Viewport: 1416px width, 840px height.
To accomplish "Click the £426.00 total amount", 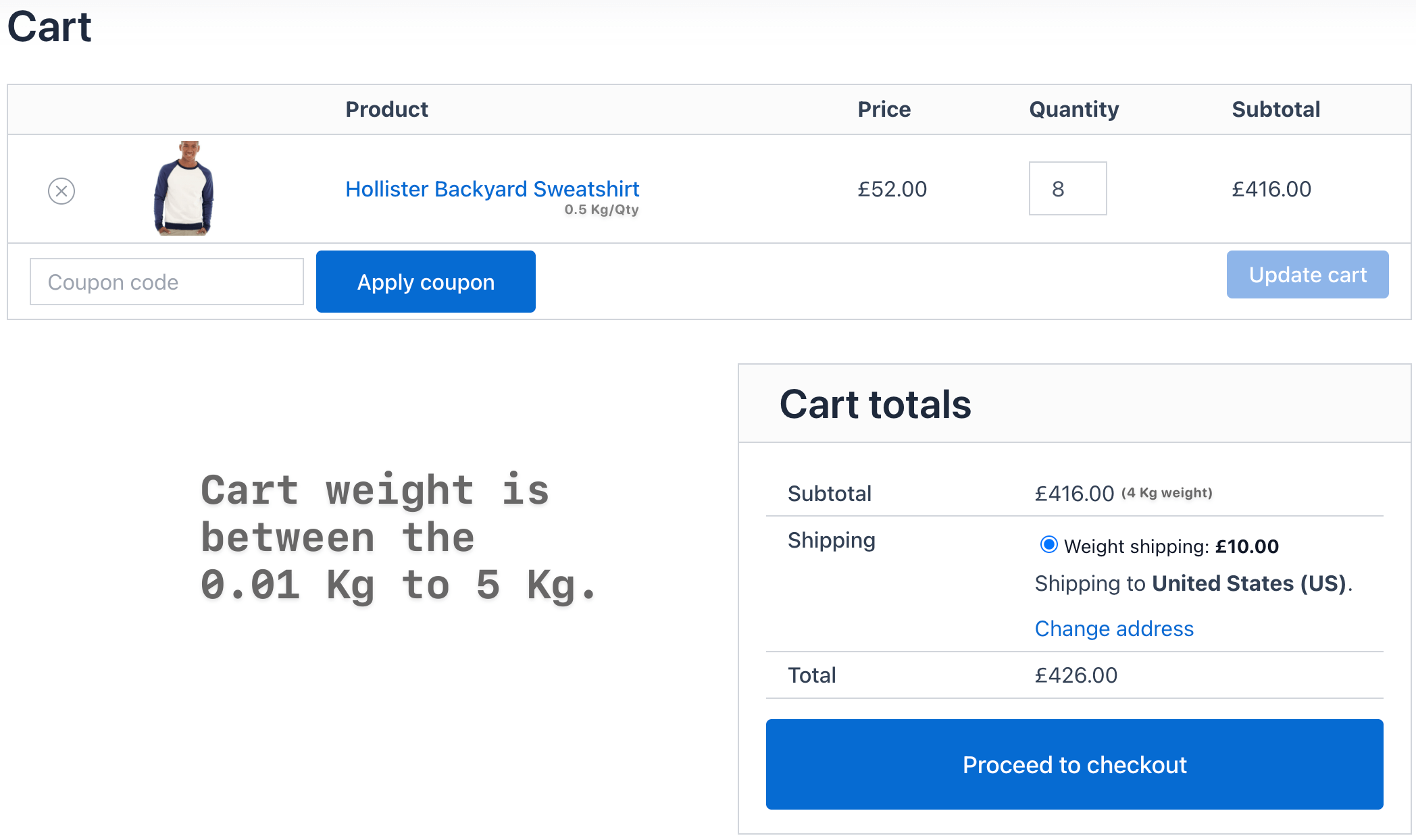I will pyautogui.click(x=1076, y=675).
